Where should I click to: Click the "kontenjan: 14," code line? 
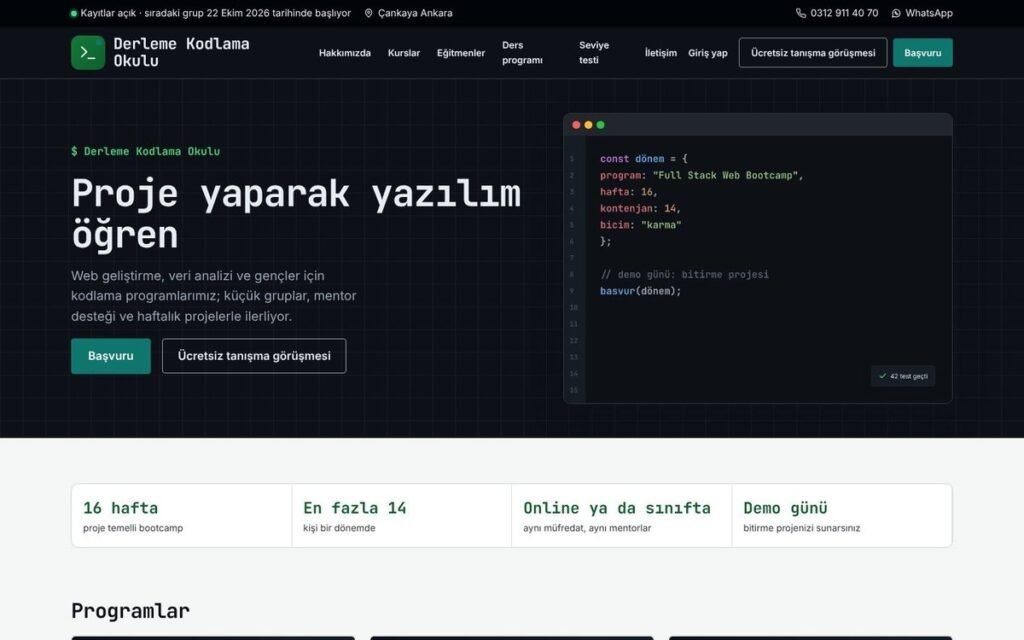pos(641,208)
